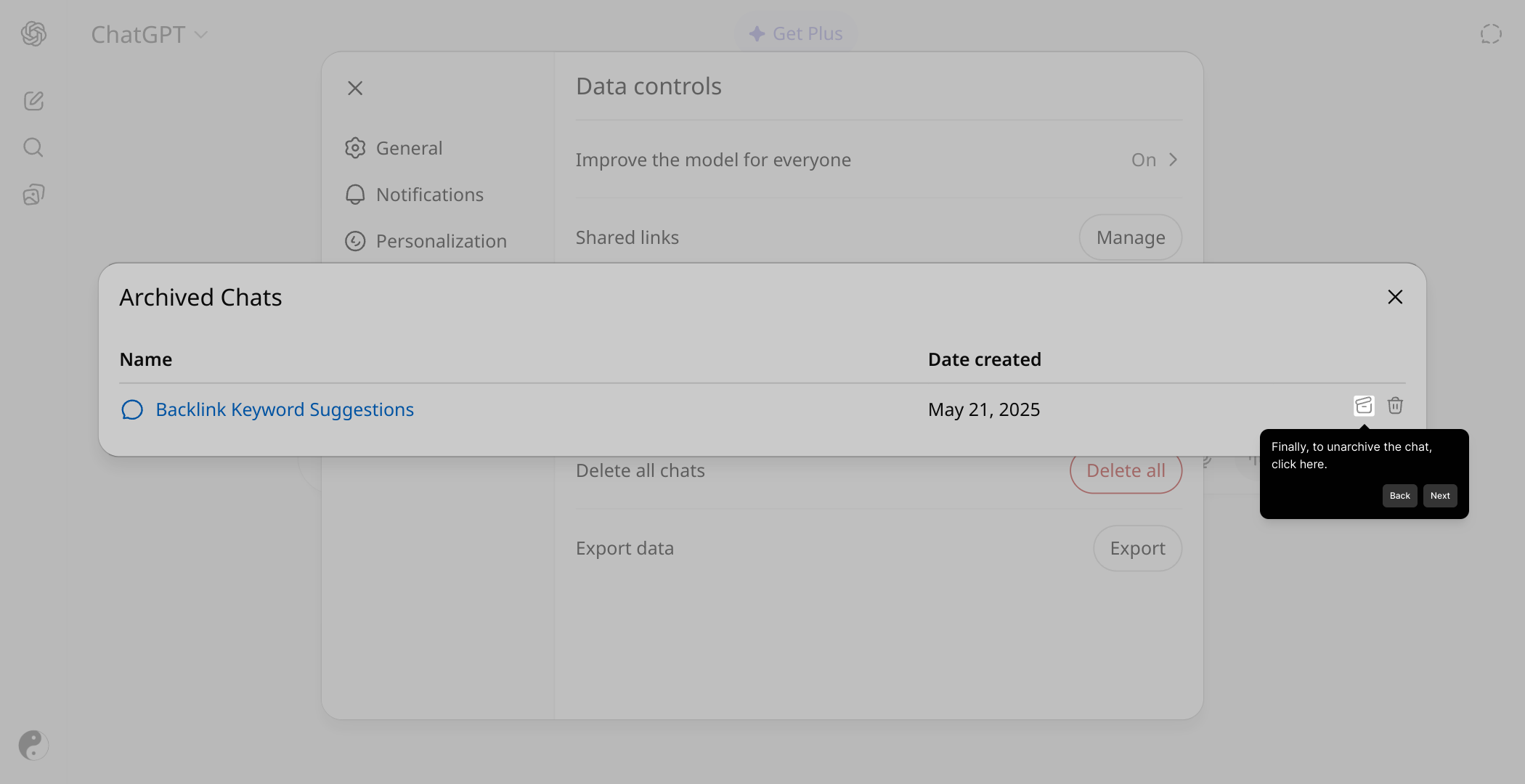This screenshot has width=1525, height=784.
Task: Click Export to export data
Action: [1137, 548]
